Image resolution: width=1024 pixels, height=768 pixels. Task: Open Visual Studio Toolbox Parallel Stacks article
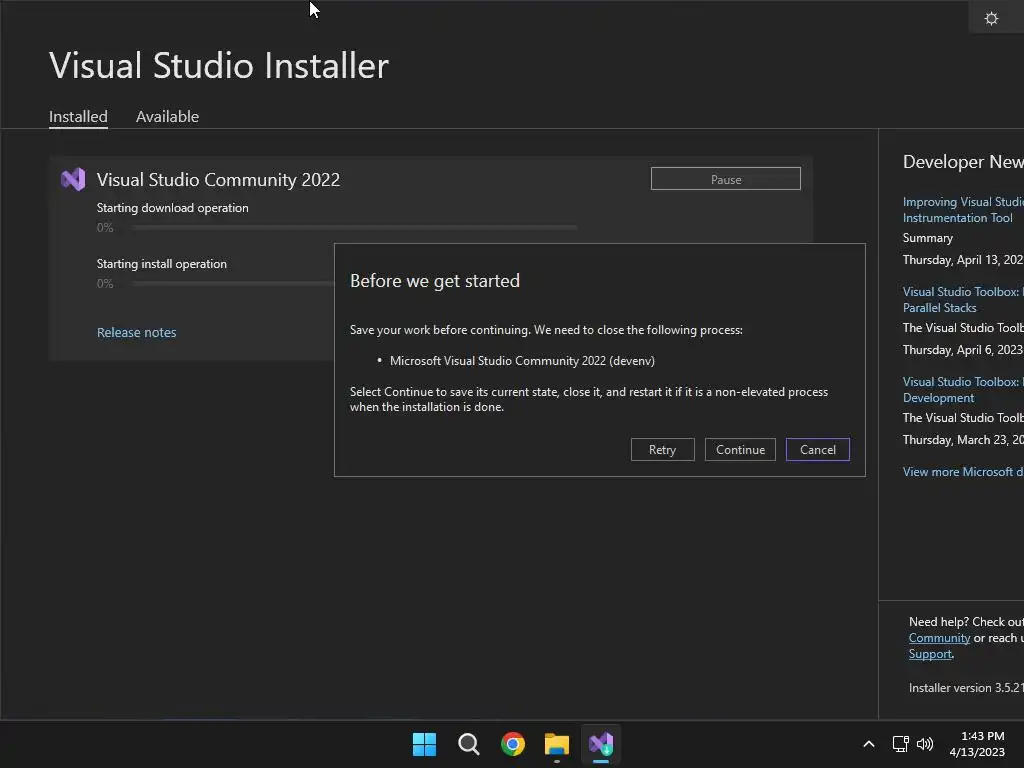point(963,300)
